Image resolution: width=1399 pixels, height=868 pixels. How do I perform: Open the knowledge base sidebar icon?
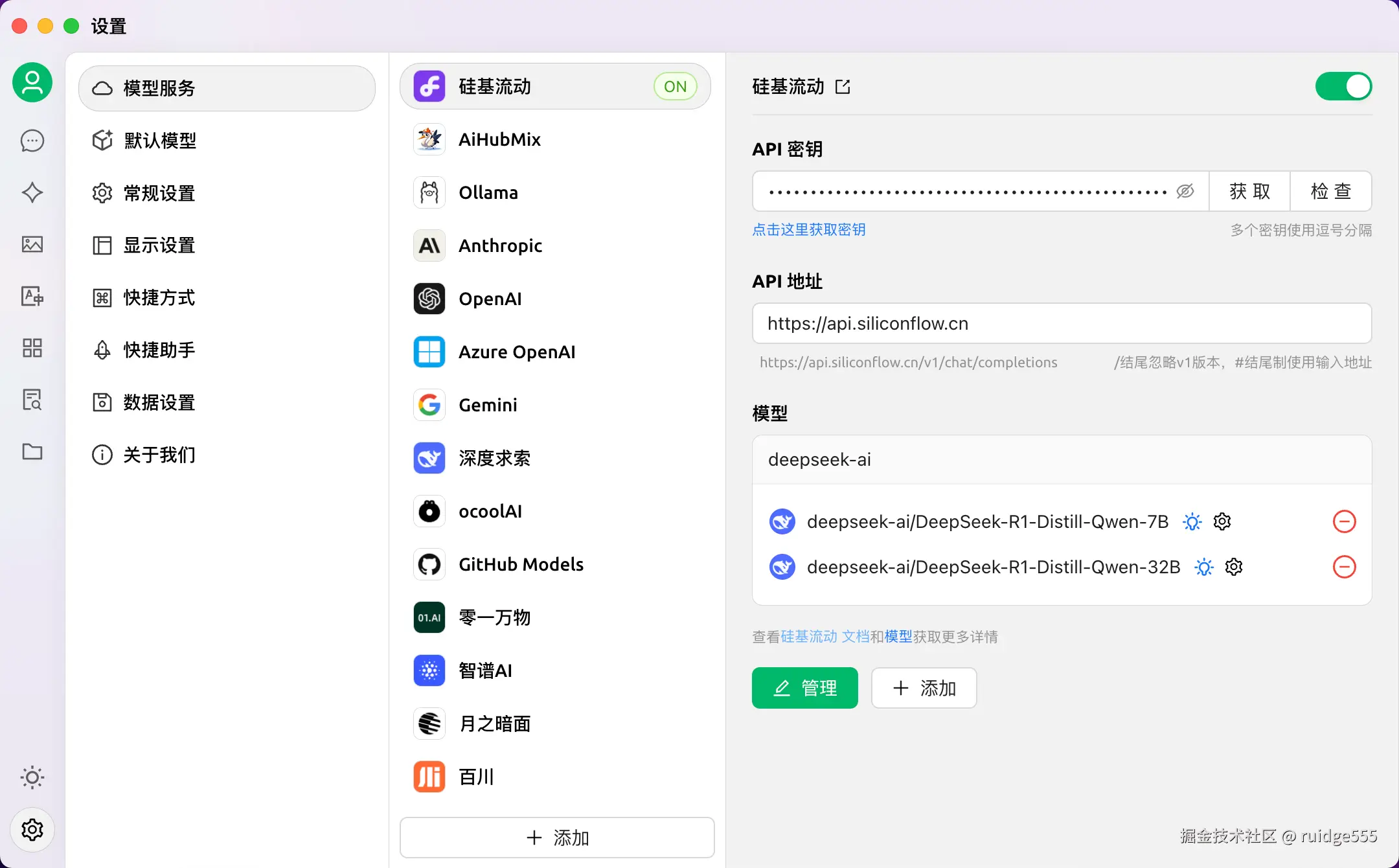(x=32, y=400)
